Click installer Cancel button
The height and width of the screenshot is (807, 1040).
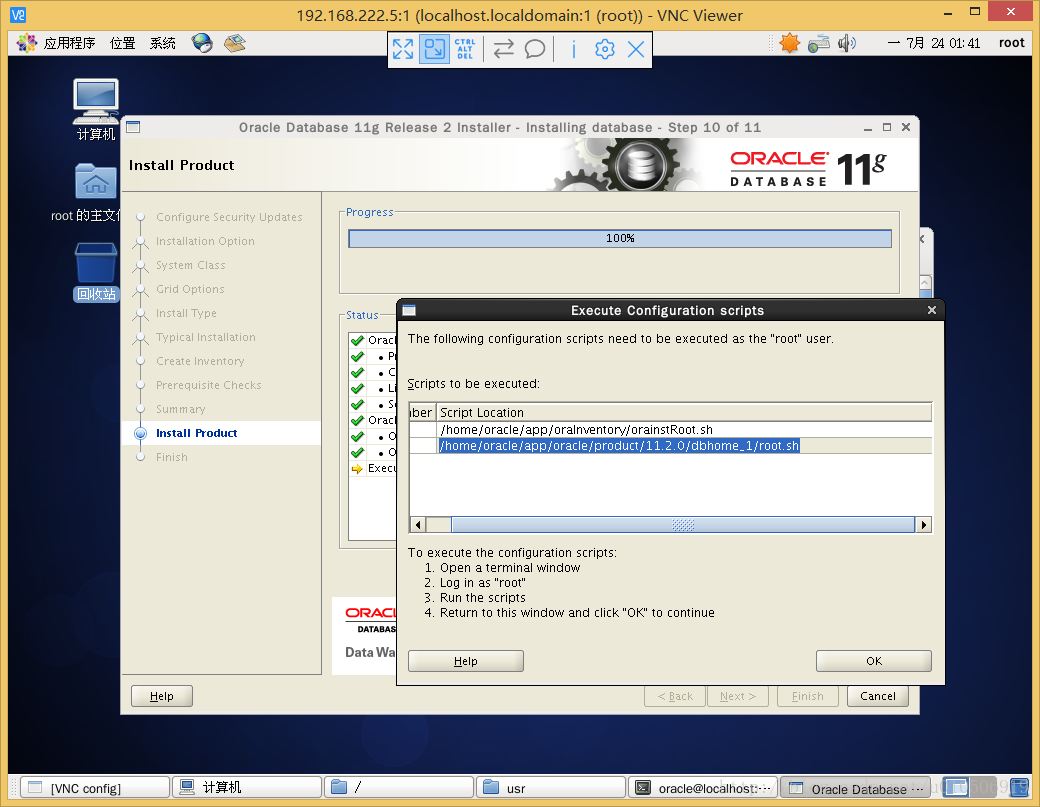(x=878, y=696)
